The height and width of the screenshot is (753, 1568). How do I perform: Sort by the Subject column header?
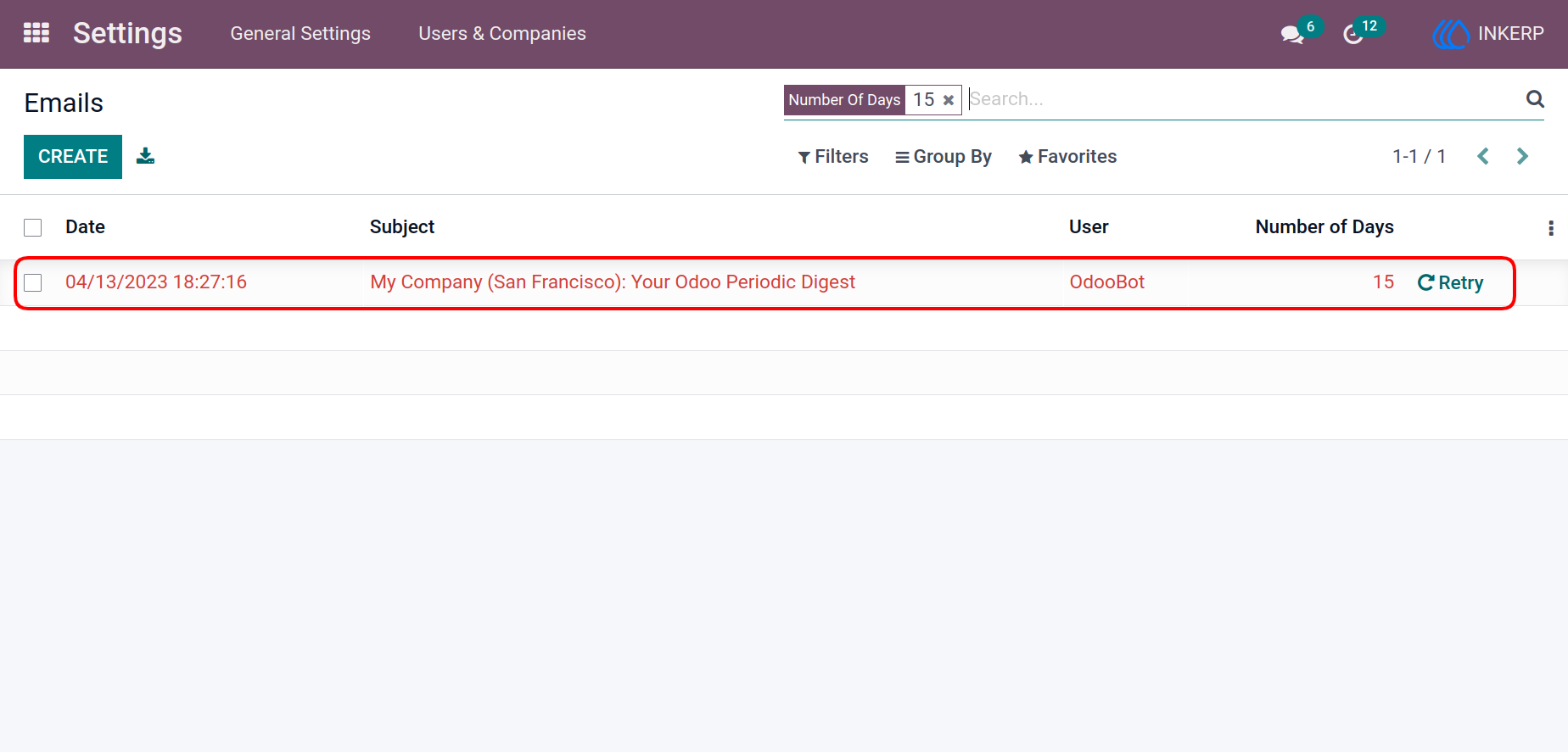[x=402, y=227]
